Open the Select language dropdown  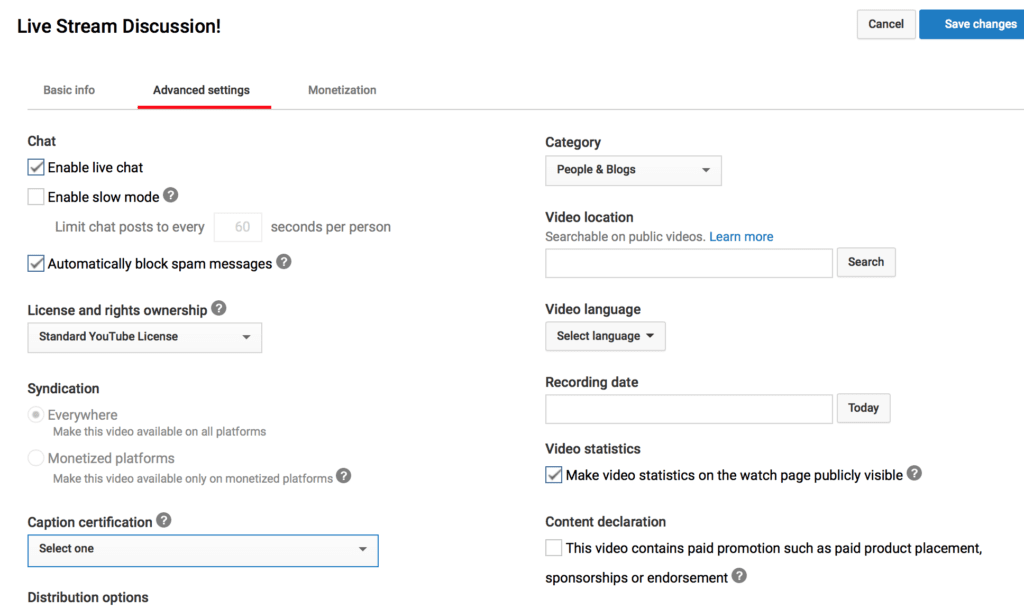(x=605, y=336)
